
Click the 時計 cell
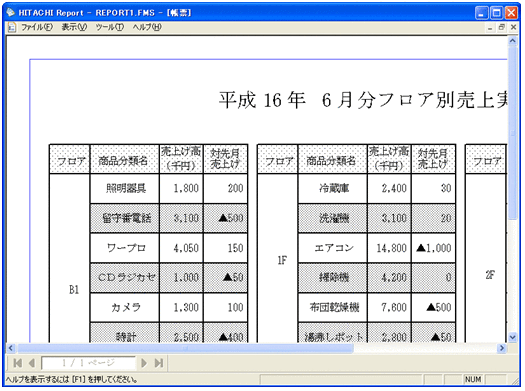(125, 333)
